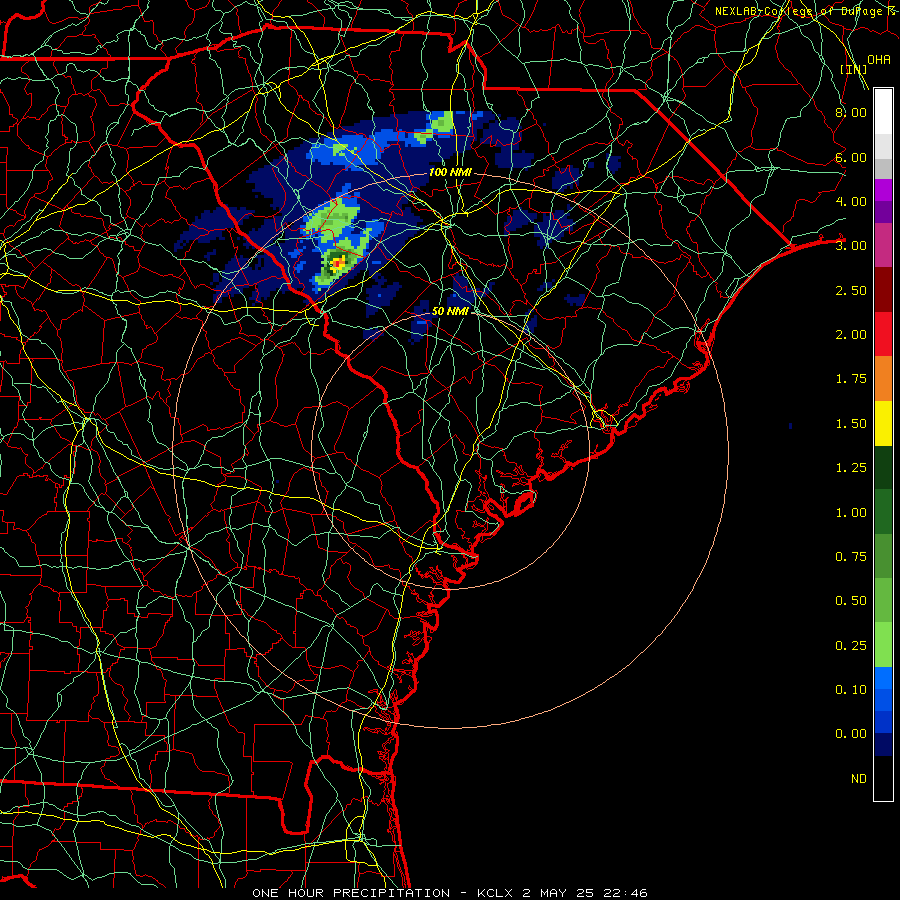The image size is (900, 900).
Task: Click the bright red legend swatch
Action: (883, 334)
